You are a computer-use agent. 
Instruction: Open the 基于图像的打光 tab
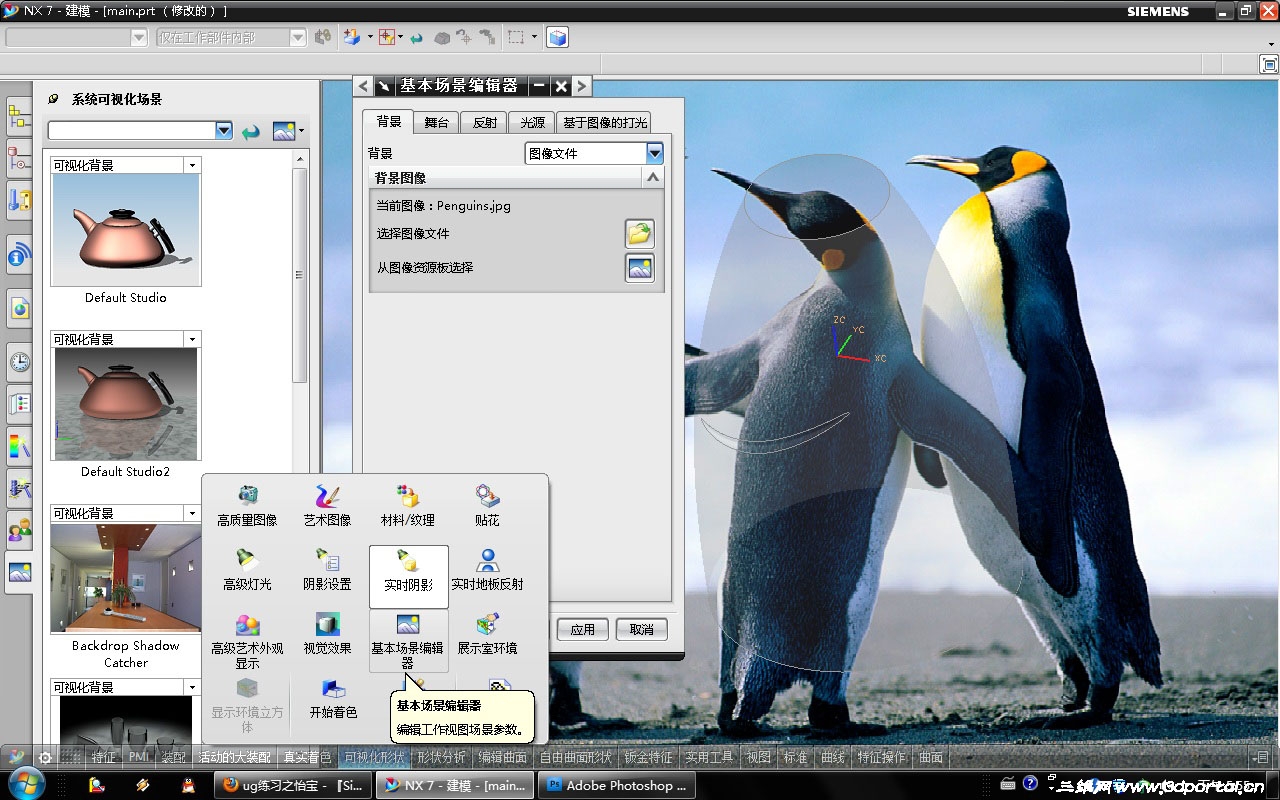[x=605, y=123]
